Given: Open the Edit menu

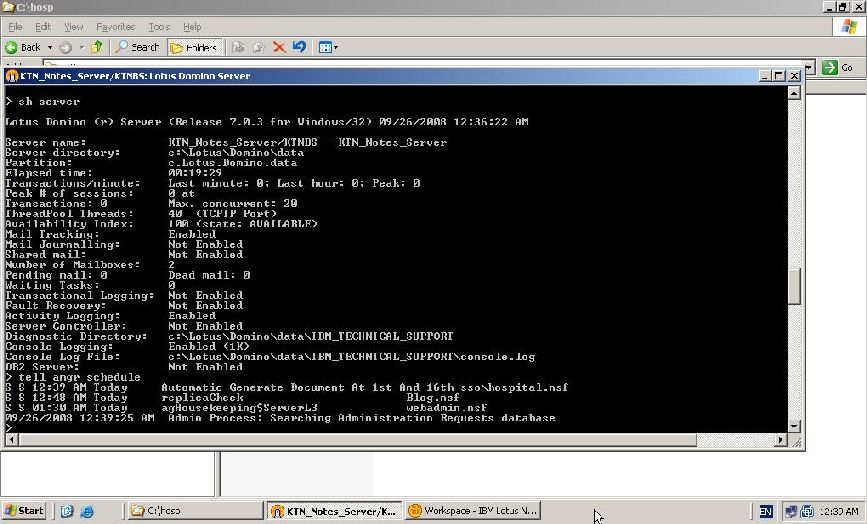Looking at the screenshot, I should [x=43, y=27].
